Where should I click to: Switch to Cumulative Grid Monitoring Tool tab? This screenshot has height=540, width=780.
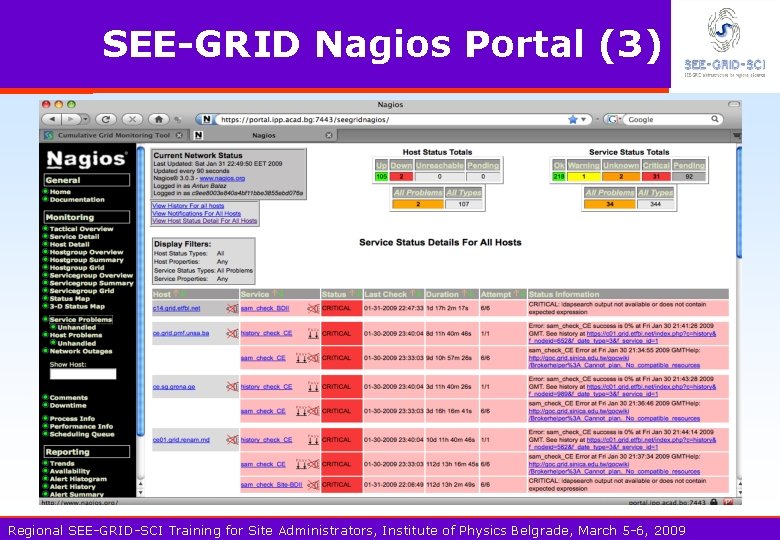pos(114,135)
